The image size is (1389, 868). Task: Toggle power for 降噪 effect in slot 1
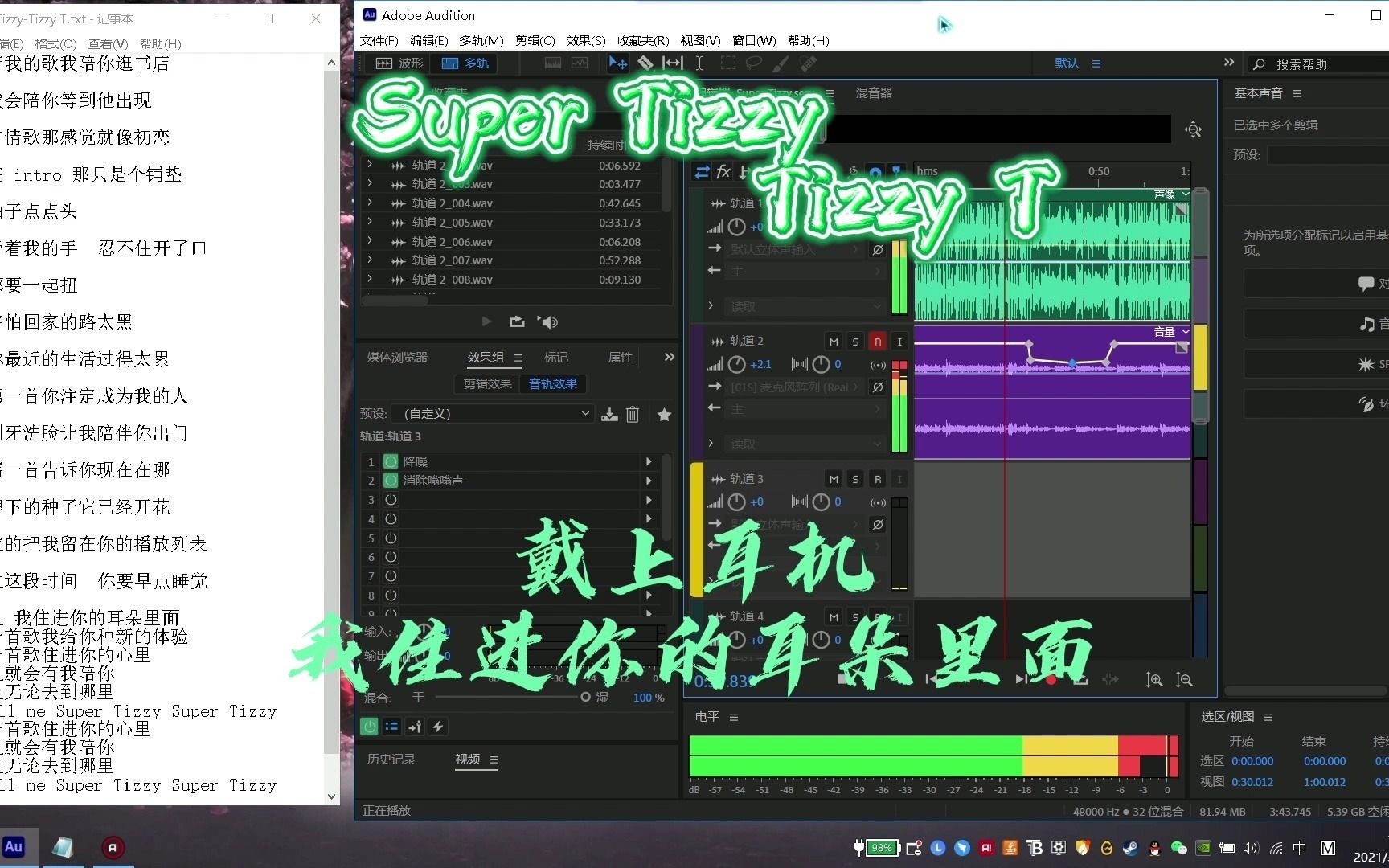(x=391, y=461)
